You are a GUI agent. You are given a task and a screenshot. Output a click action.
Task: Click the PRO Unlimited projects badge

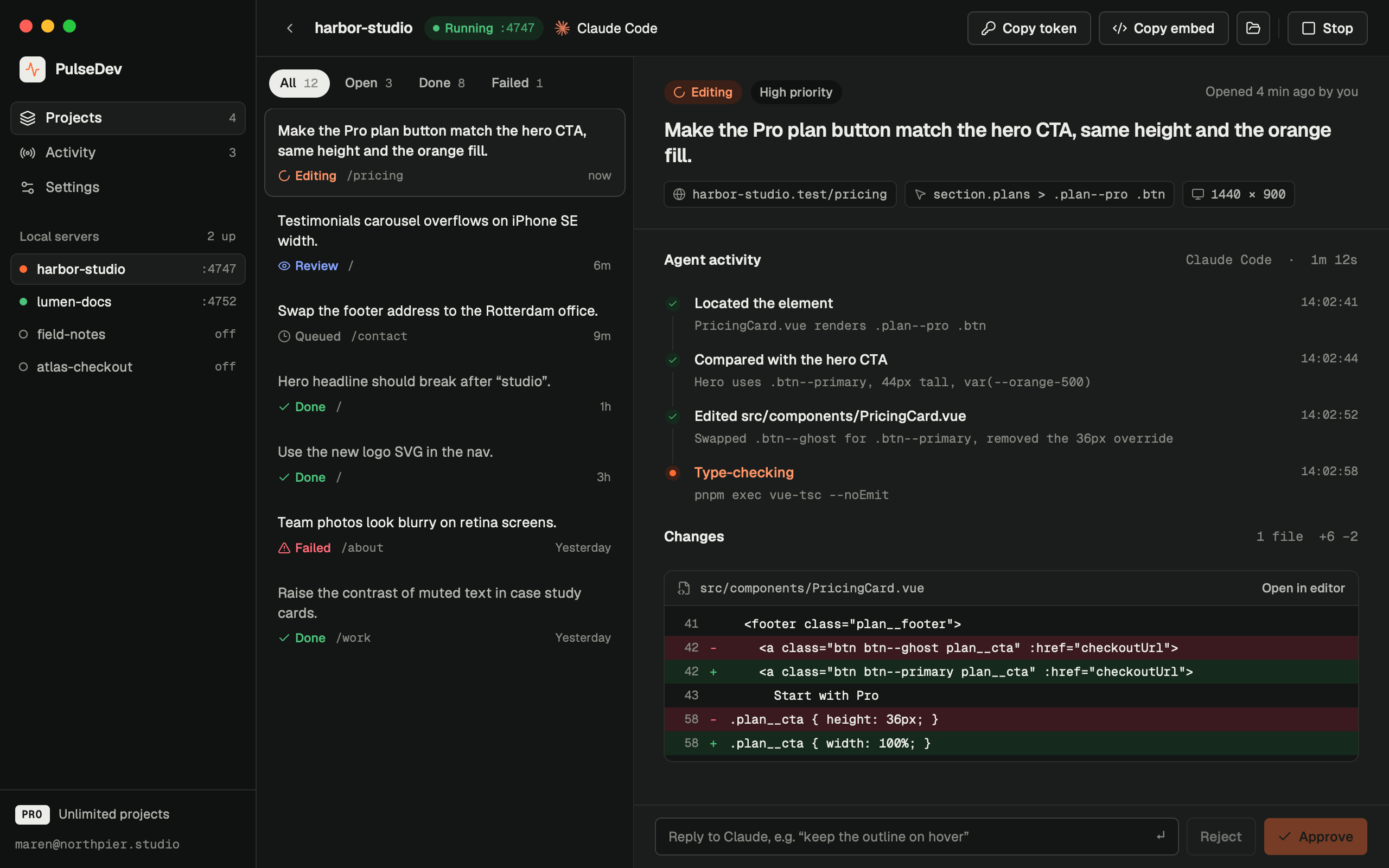92,814
